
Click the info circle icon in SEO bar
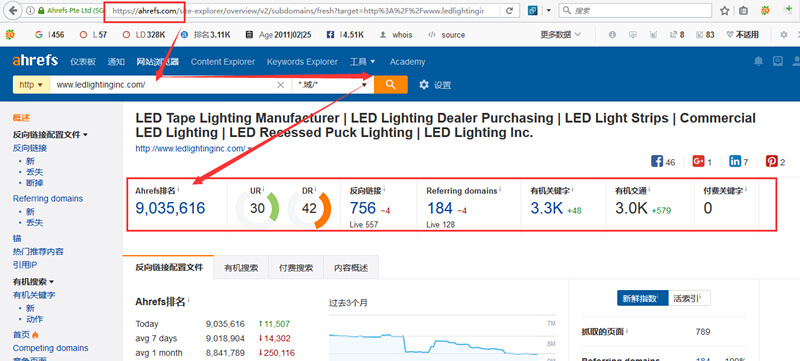(612, 35)
